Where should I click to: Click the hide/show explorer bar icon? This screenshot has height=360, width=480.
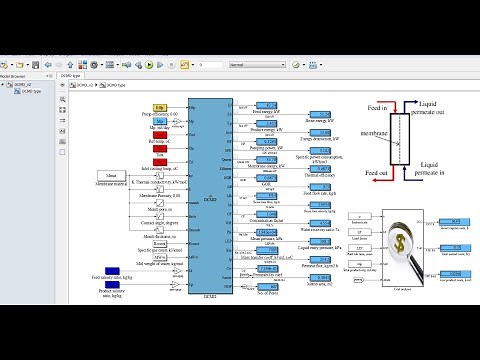pyautogui.click(x=62, y=85)
